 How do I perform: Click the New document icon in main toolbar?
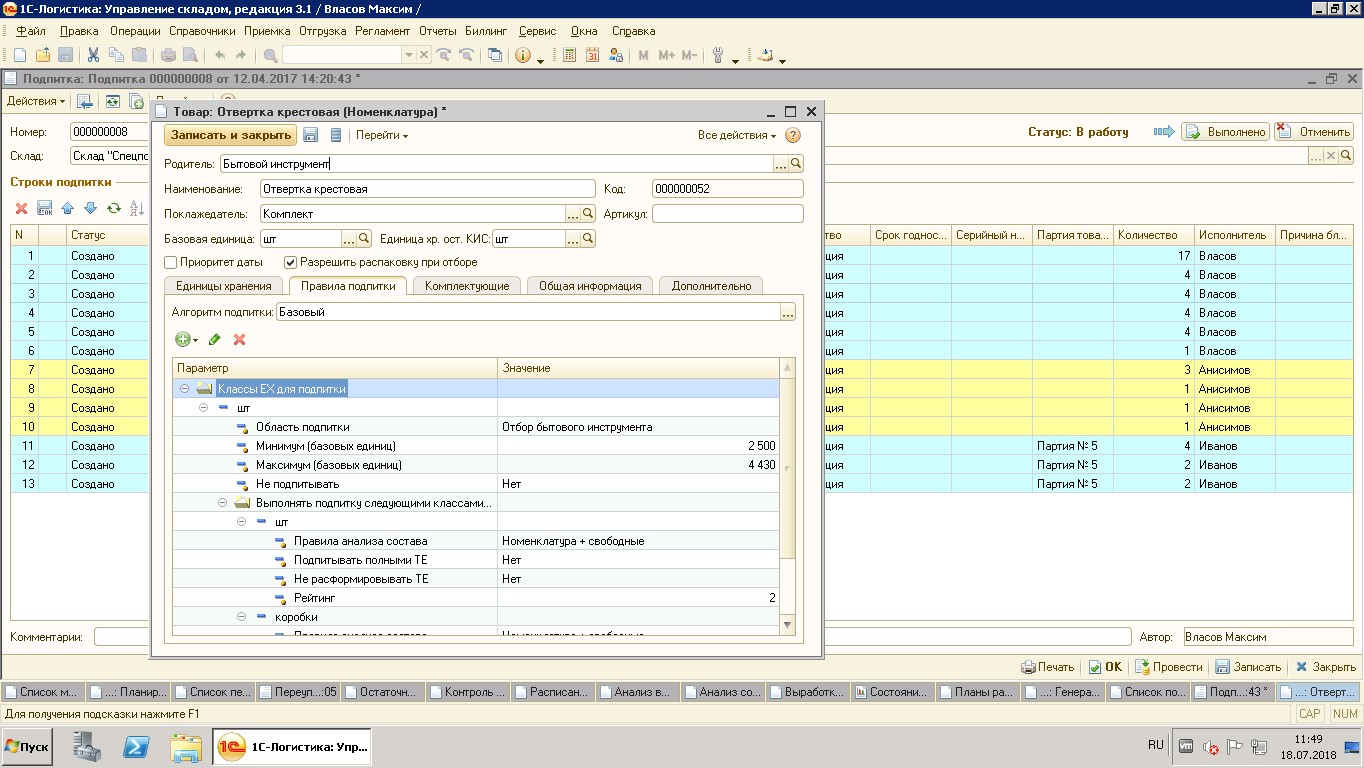(20, 56)
